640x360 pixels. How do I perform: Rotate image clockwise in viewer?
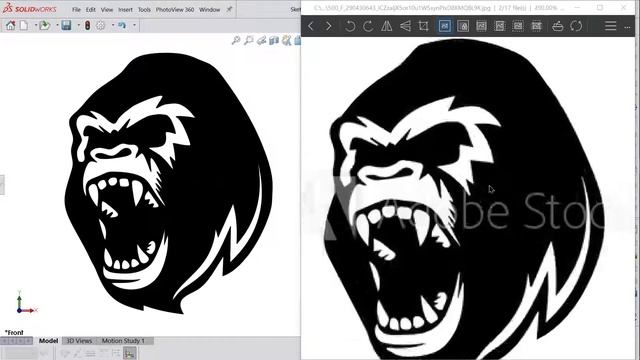(368, 26)
